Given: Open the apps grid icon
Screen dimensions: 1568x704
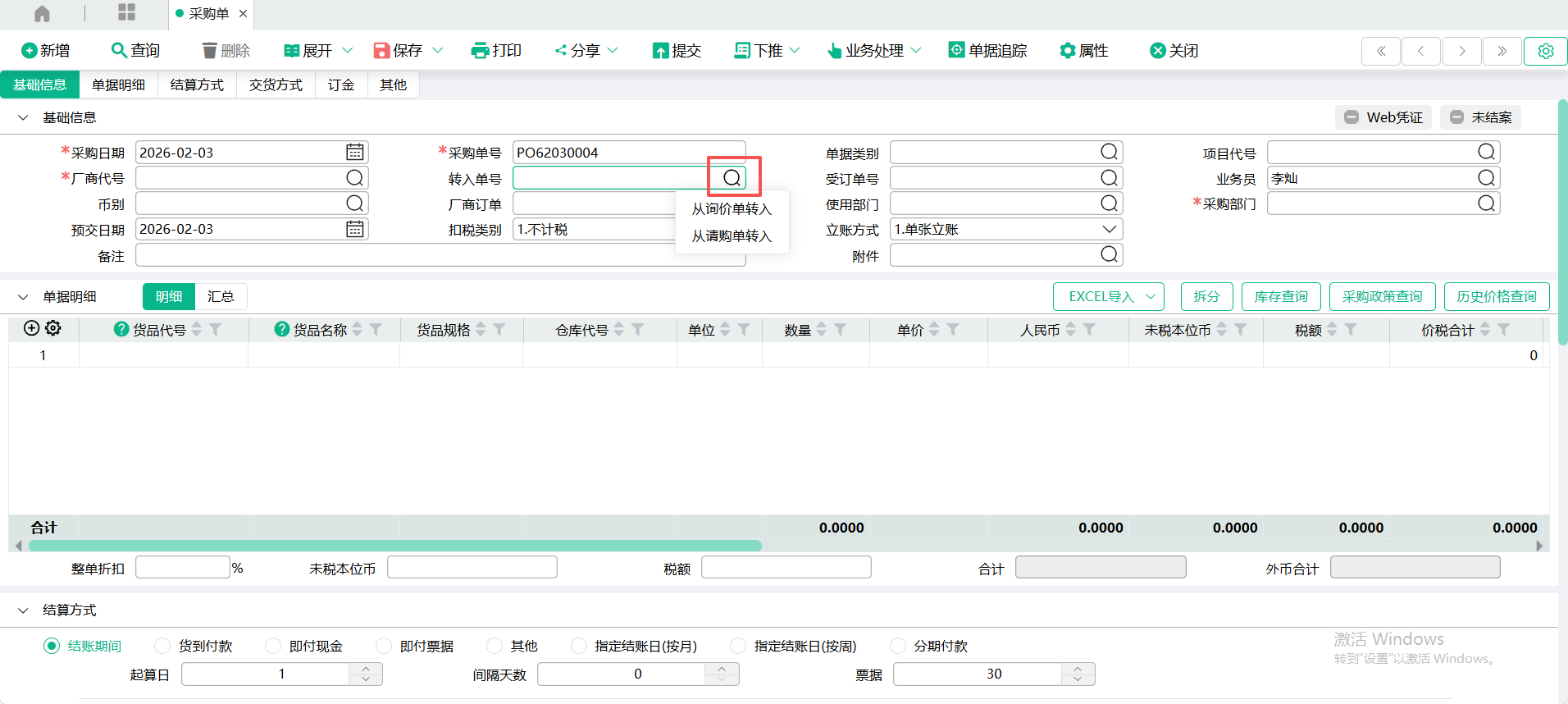Looking at the screenshot, I should click(126, 12).
